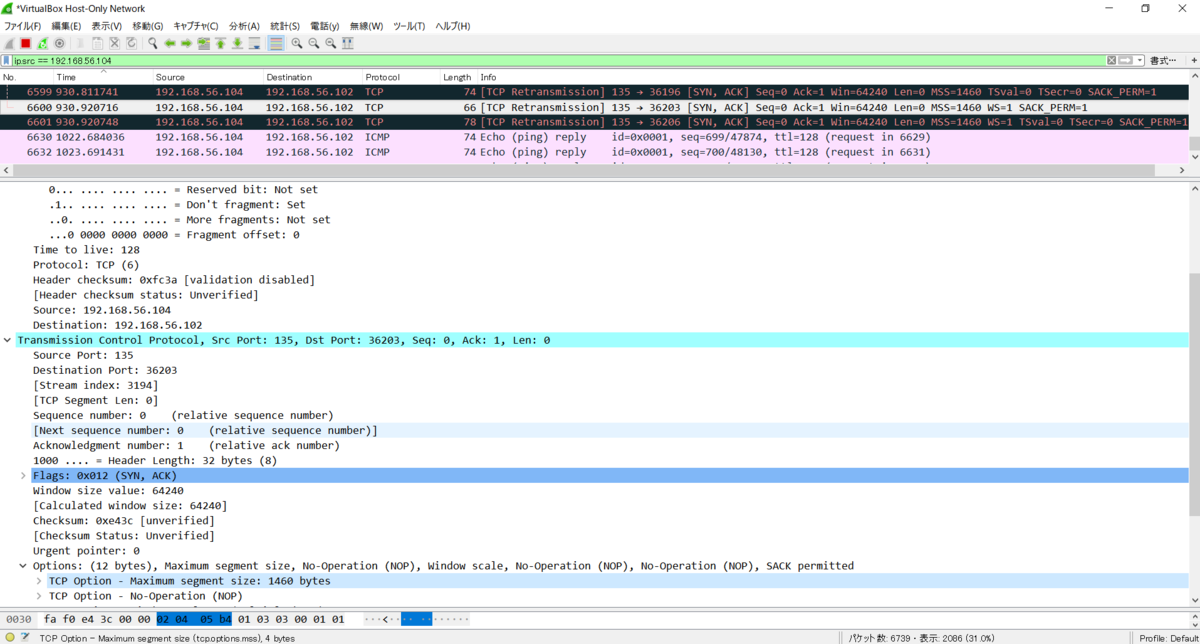1200x644 pixels.
Task: Click highlighted hex bytes 02 04 05 b4
Action: point(194,619)
